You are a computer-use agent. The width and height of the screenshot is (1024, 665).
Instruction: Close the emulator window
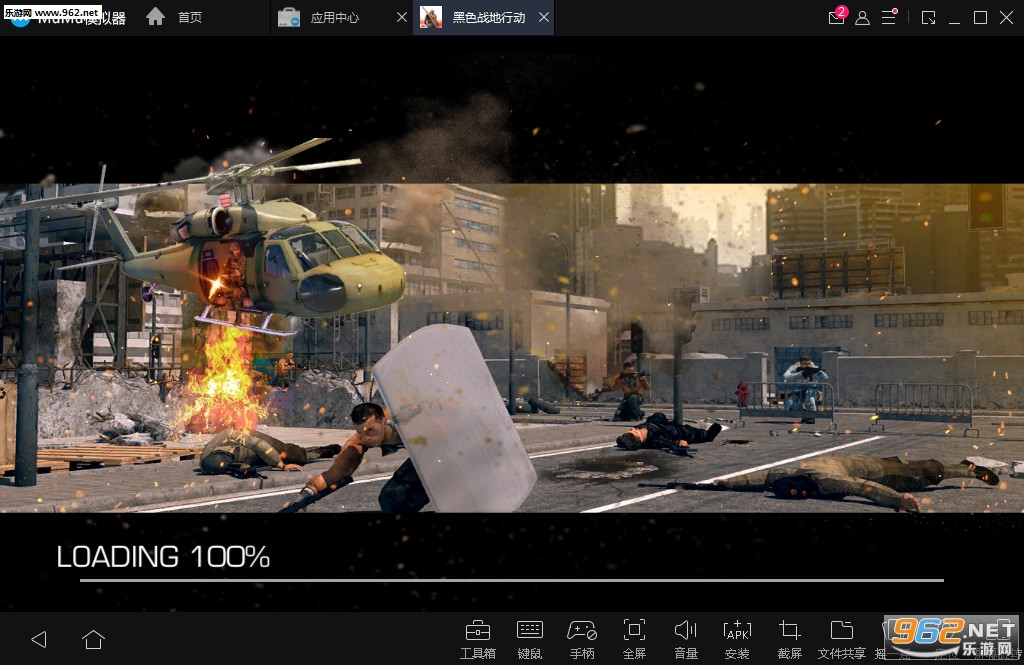(x=1006, y=18)
